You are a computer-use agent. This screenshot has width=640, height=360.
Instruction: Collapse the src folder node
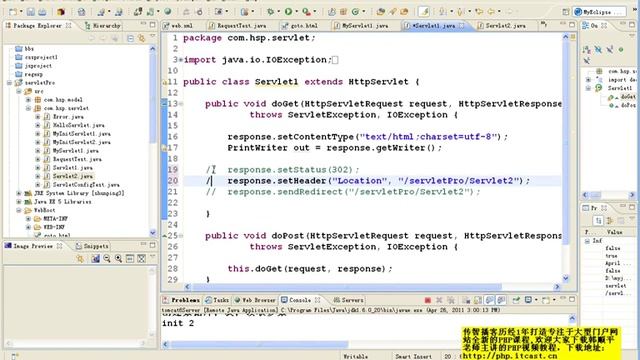point(19,91)
